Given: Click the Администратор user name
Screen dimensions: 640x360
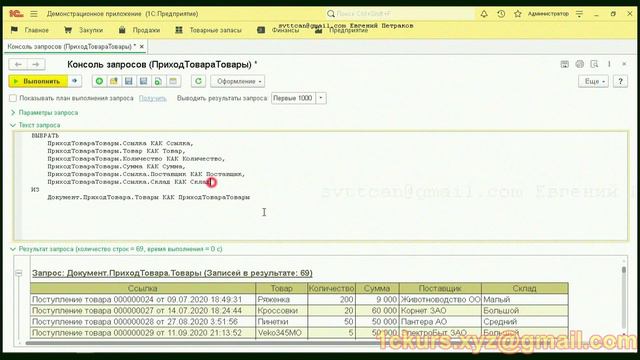Looking at the screenshot, I should (x=548, y=14).
